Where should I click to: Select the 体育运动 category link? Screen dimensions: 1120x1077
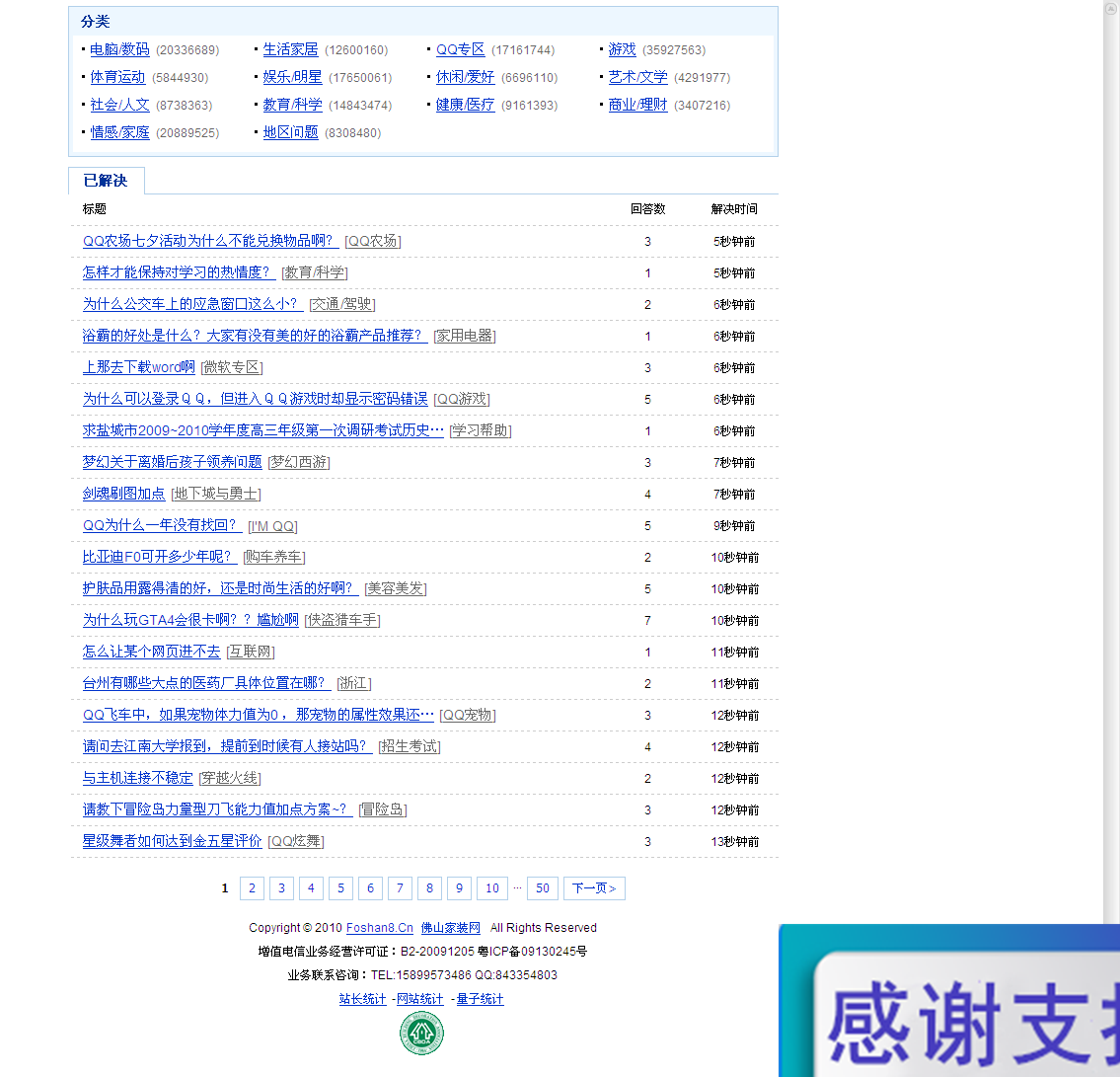tap(117, 77)
